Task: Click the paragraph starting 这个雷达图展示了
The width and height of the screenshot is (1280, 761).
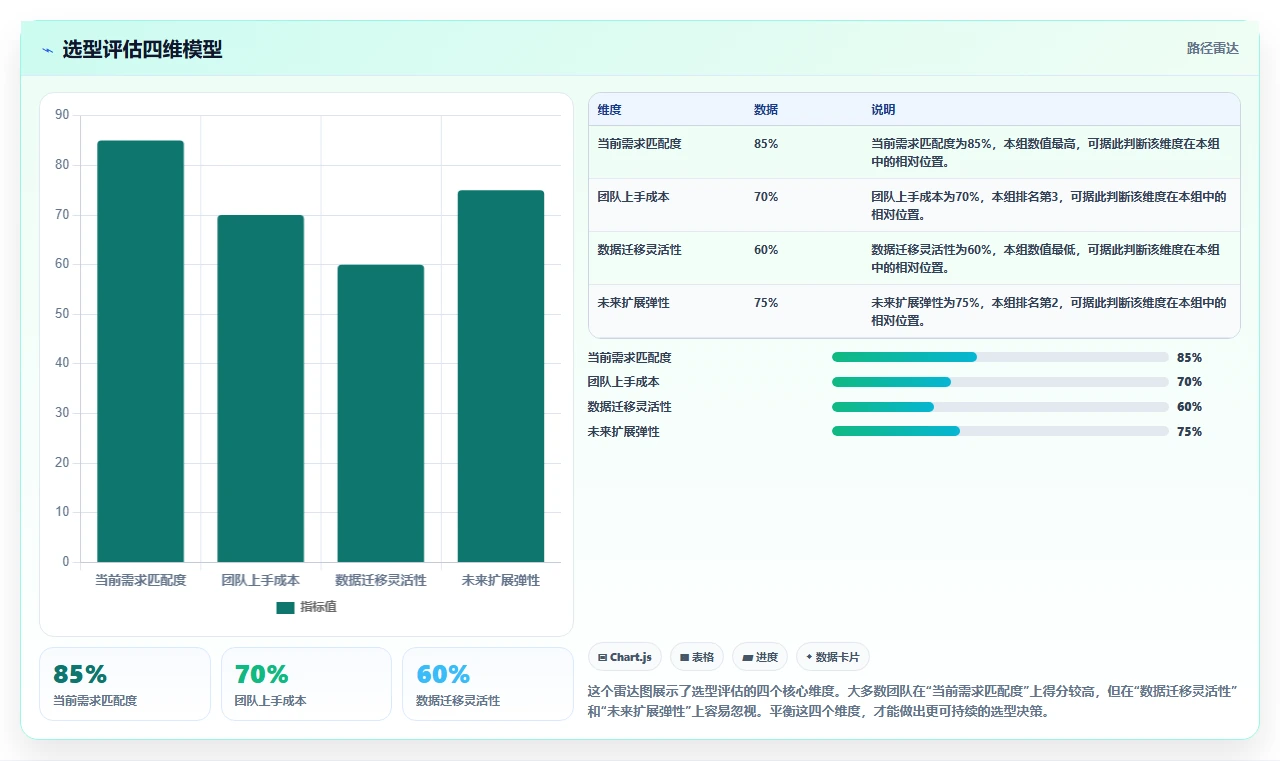Action: pyautogui.click(x=913, y=702)
